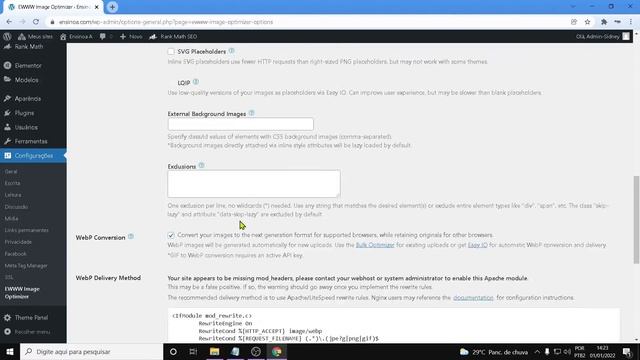Go back in the browser
This screenshot has width=640, height=360.
pos(9,22)
